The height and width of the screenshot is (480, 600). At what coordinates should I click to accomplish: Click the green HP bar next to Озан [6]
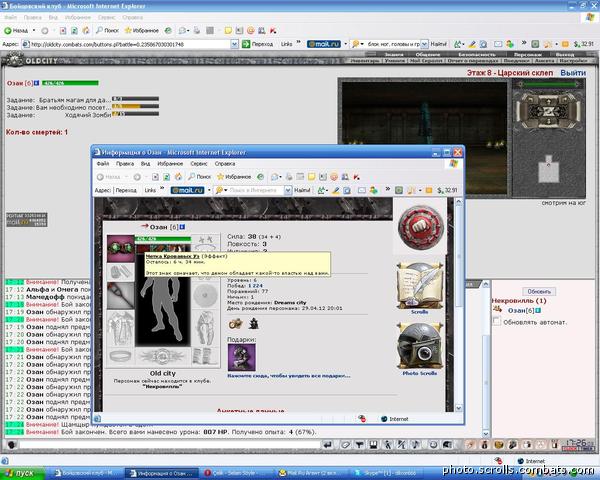[70, 83]
